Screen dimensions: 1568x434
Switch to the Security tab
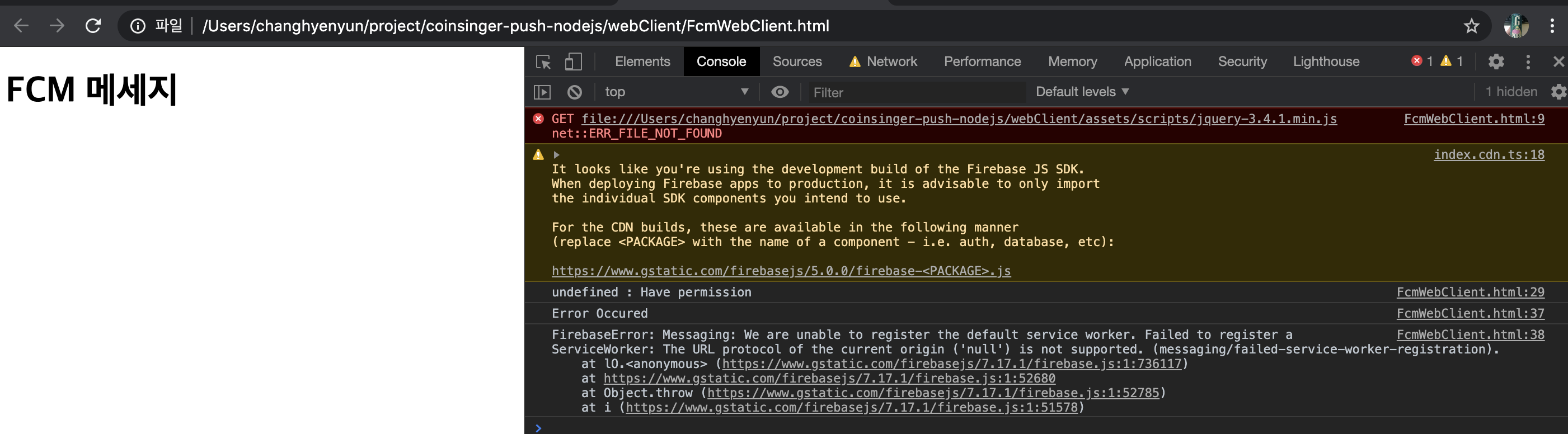tap(1242, 62)
